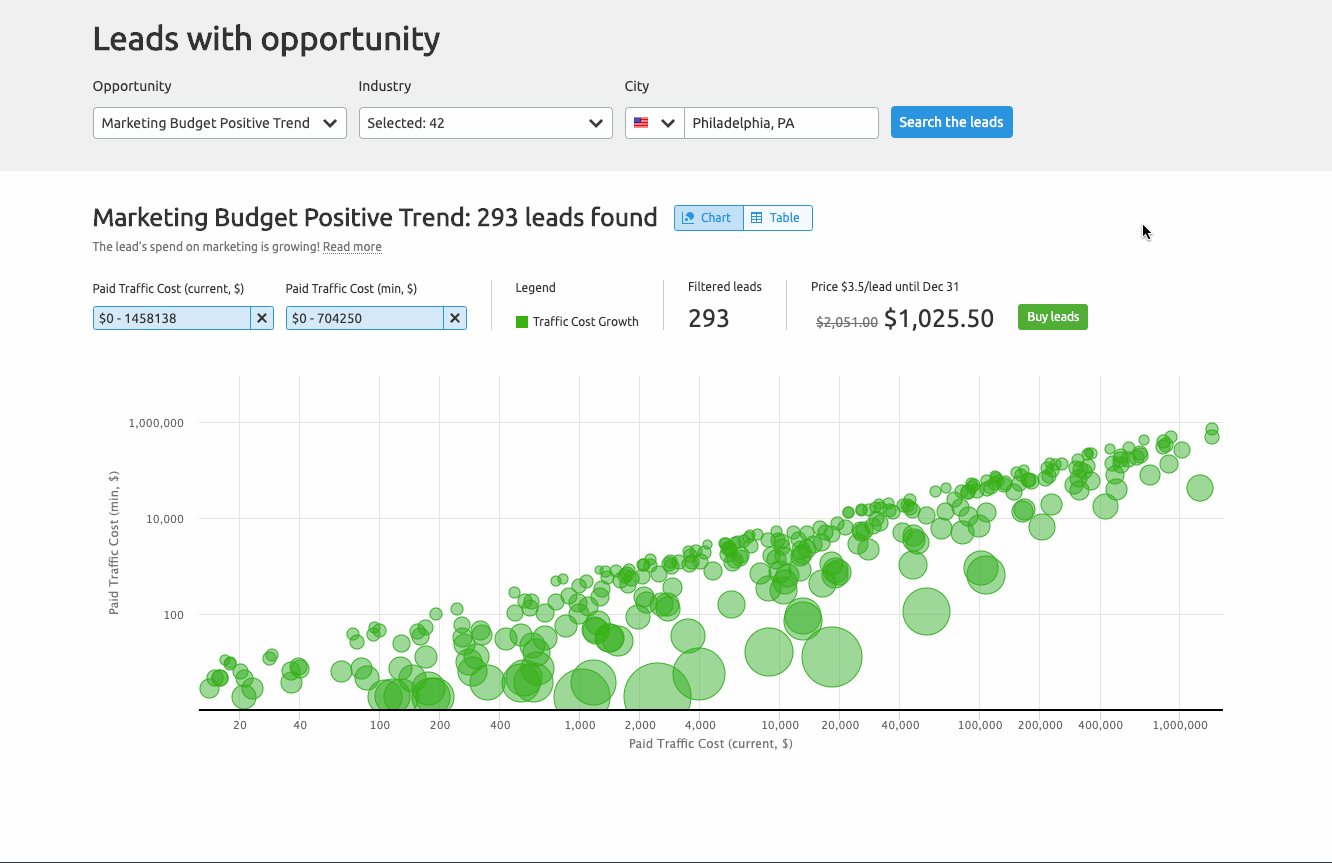Switch to the Chart view tab
Image resolution: width=1332 pixels, height=863 pixels.
pos(708,218)
